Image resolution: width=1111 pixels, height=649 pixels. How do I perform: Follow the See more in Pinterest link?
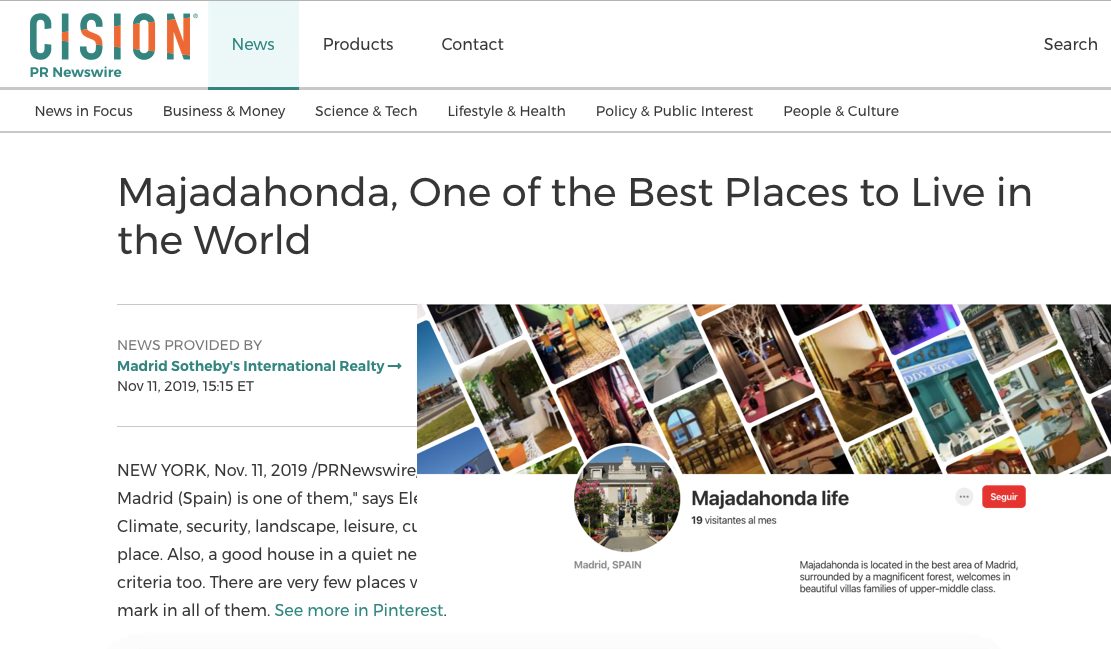pos(359,610)
